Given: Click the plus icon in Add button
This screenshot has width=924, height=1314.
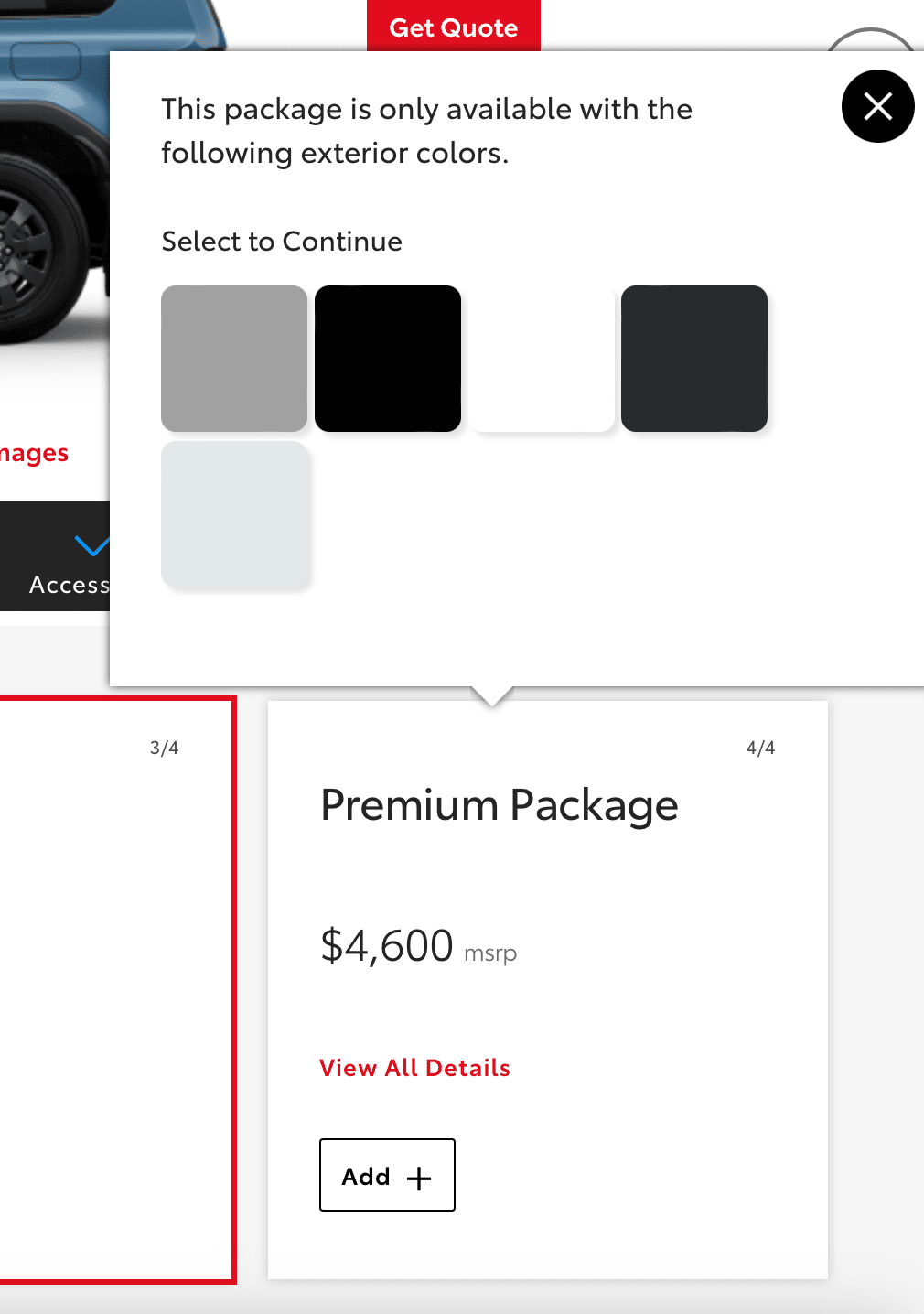Looking at the screenshot, I should [x=419, y=1178].
